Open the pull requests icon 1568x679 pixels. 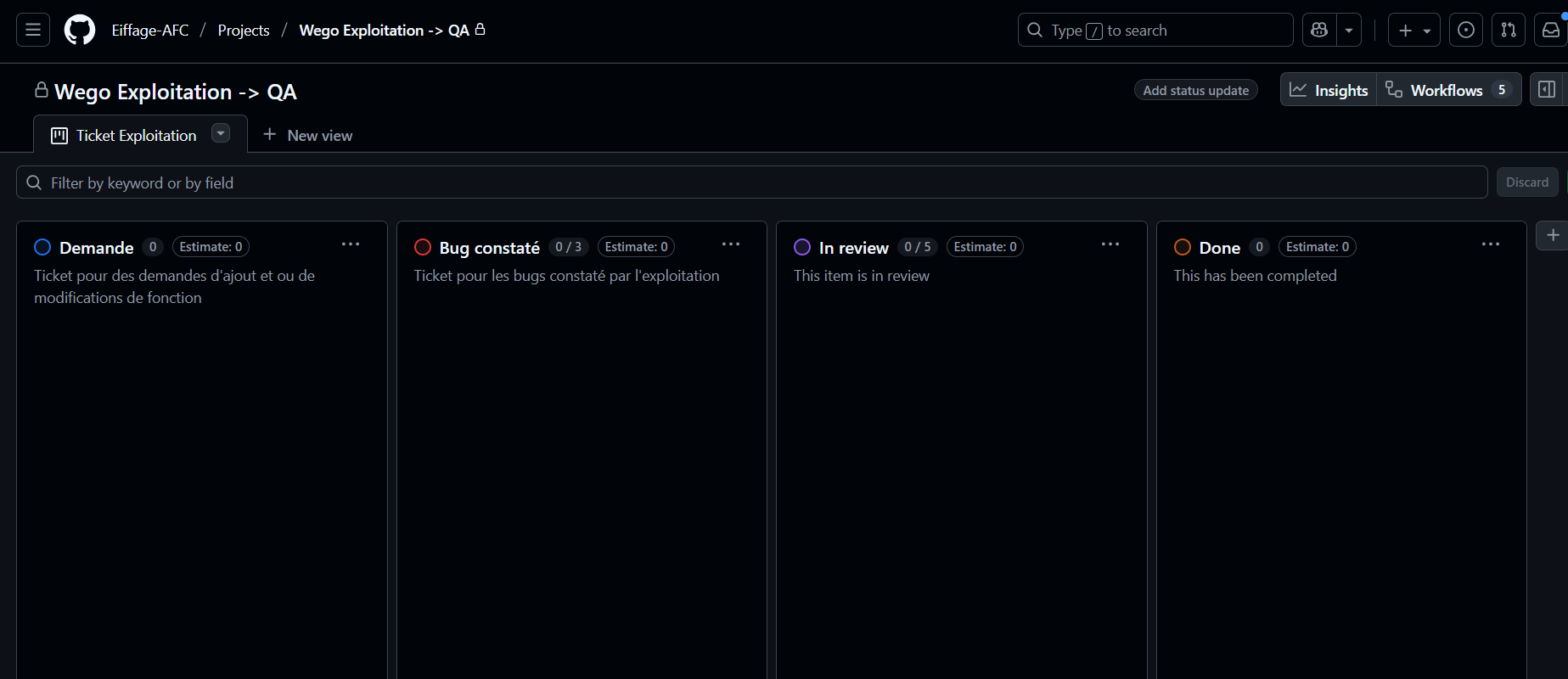click(x=1509, y=31)
